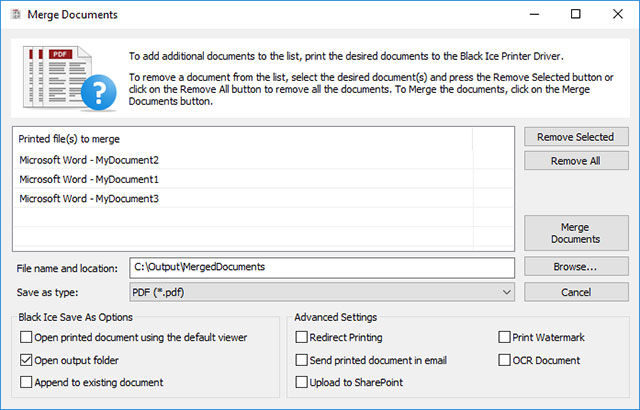Viewport: 640px width, 410px height.
Task: Click the Remove Selected button
Action: [576, 137]
